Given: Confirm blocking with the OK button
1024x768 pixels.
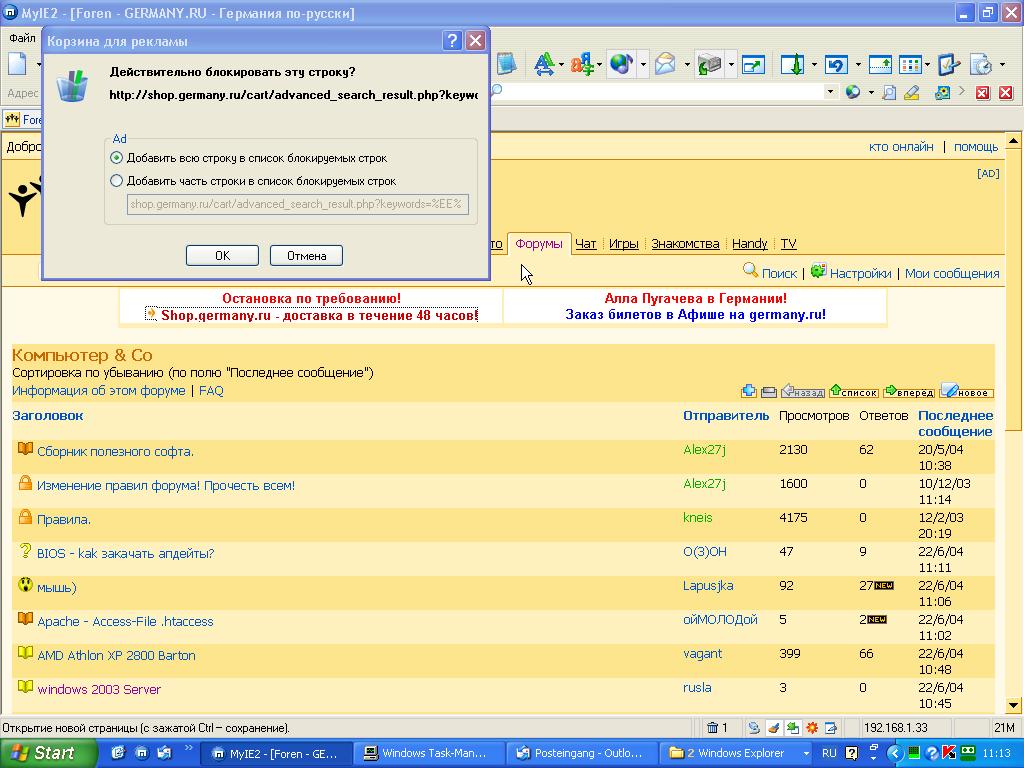Looking at the screenshot, I should (x=222, y=255).
